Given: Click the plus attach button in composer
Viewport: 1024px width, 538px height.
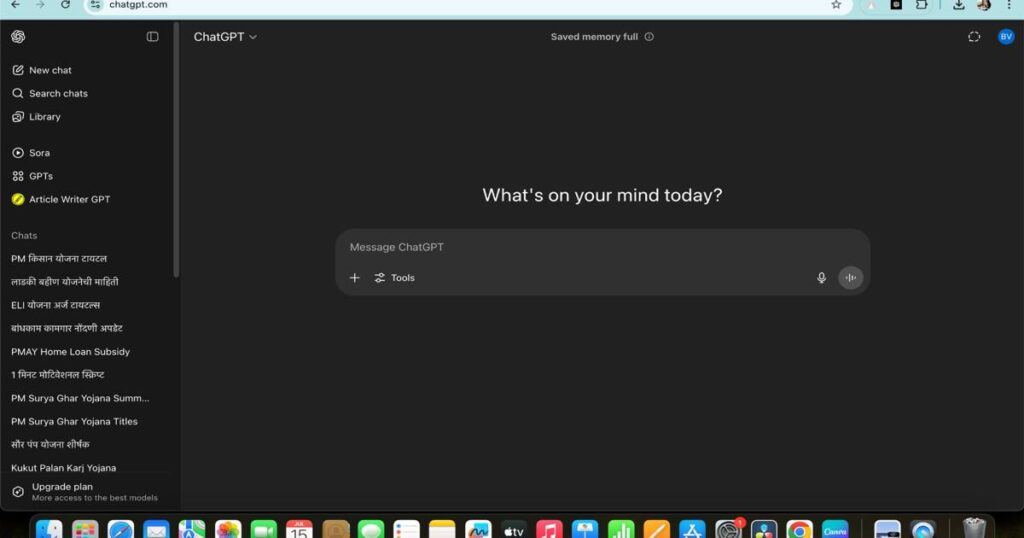Looking at the screenshot, I should [x=355, y=277].
